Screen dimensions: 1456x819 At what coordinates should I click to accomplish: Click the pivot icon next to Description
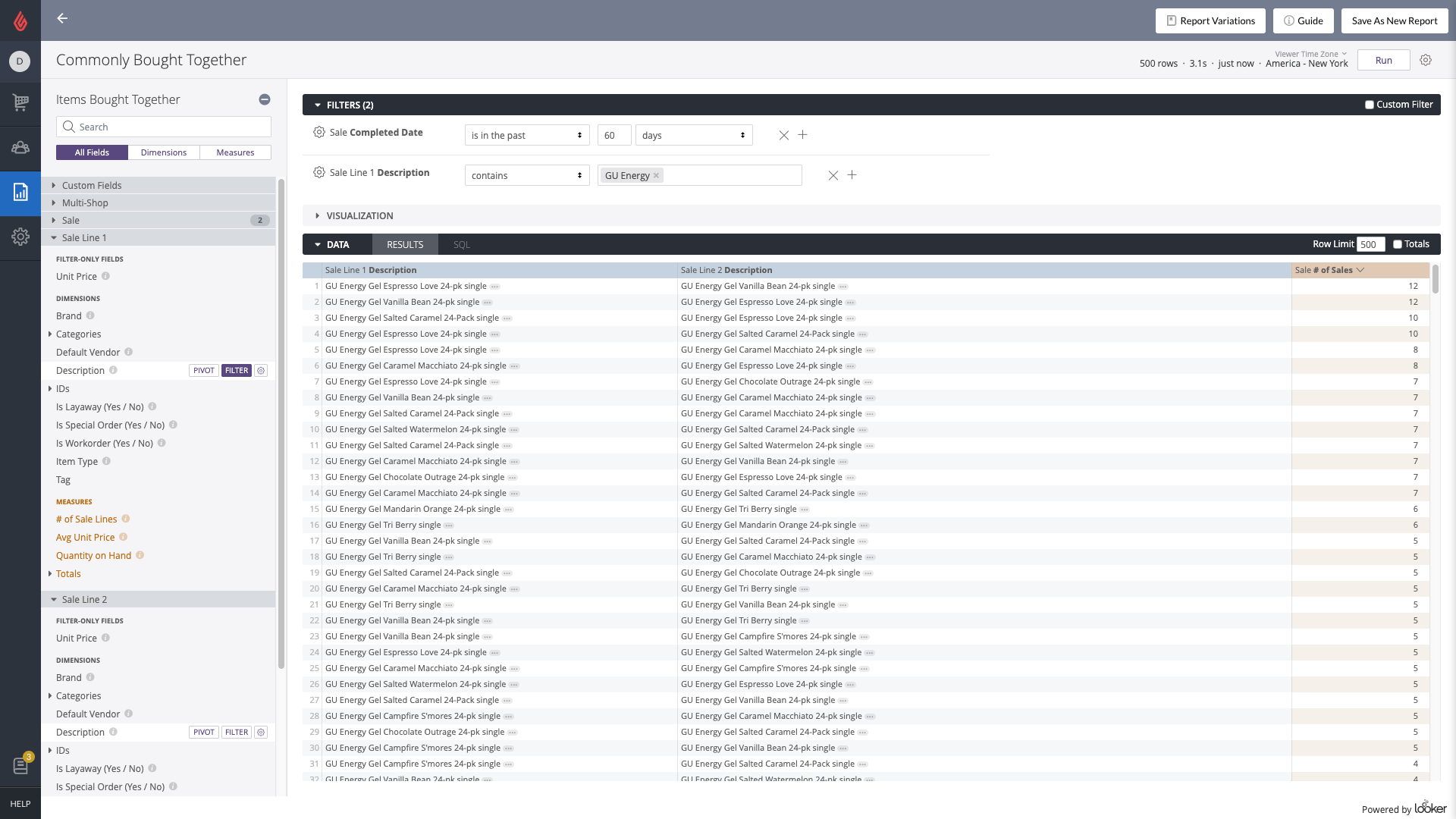click(204, 370)
